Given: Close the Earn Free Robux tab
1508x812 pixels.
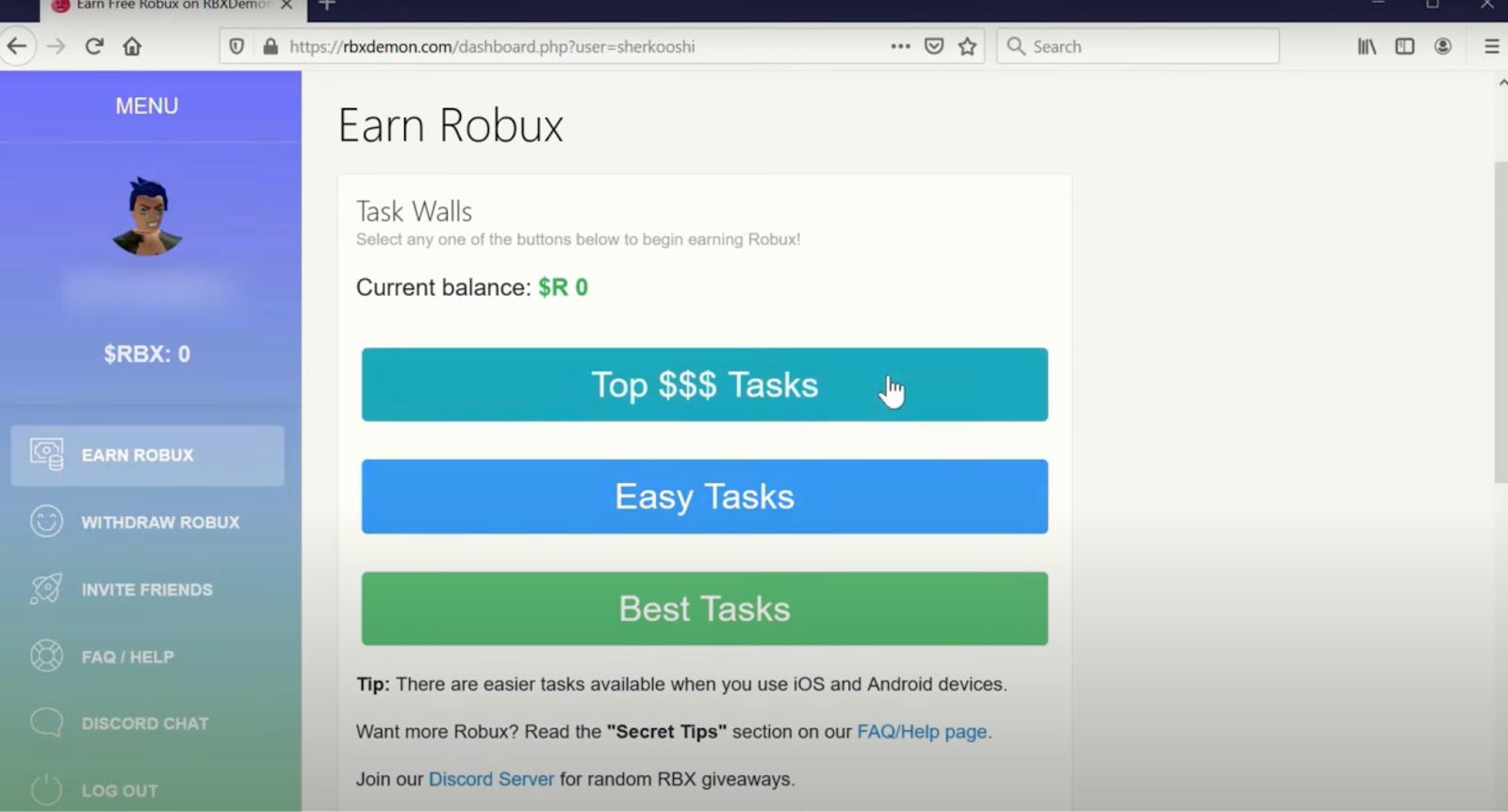Looking at the screenshot, I should pyautogui.click(x=287, y=5).
